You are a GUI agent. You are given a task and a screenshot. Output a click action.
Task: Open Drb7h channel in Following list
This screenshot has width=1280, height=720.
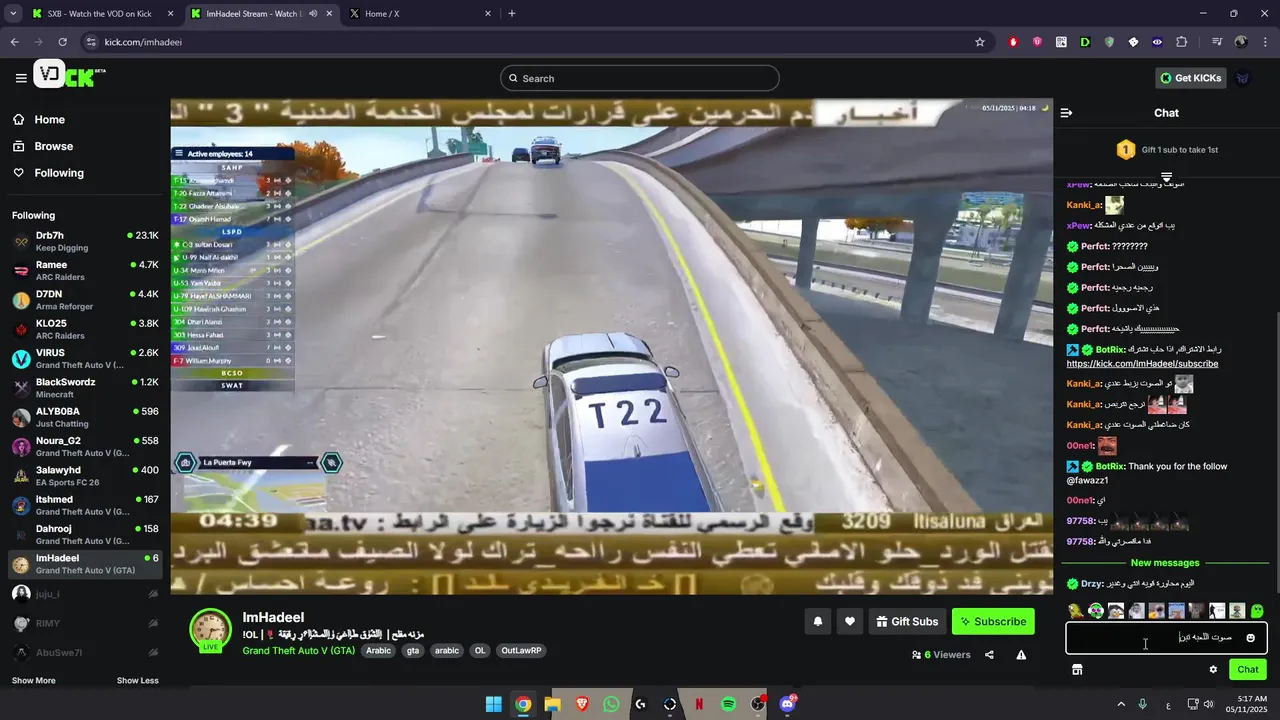[x=85, y=241]
